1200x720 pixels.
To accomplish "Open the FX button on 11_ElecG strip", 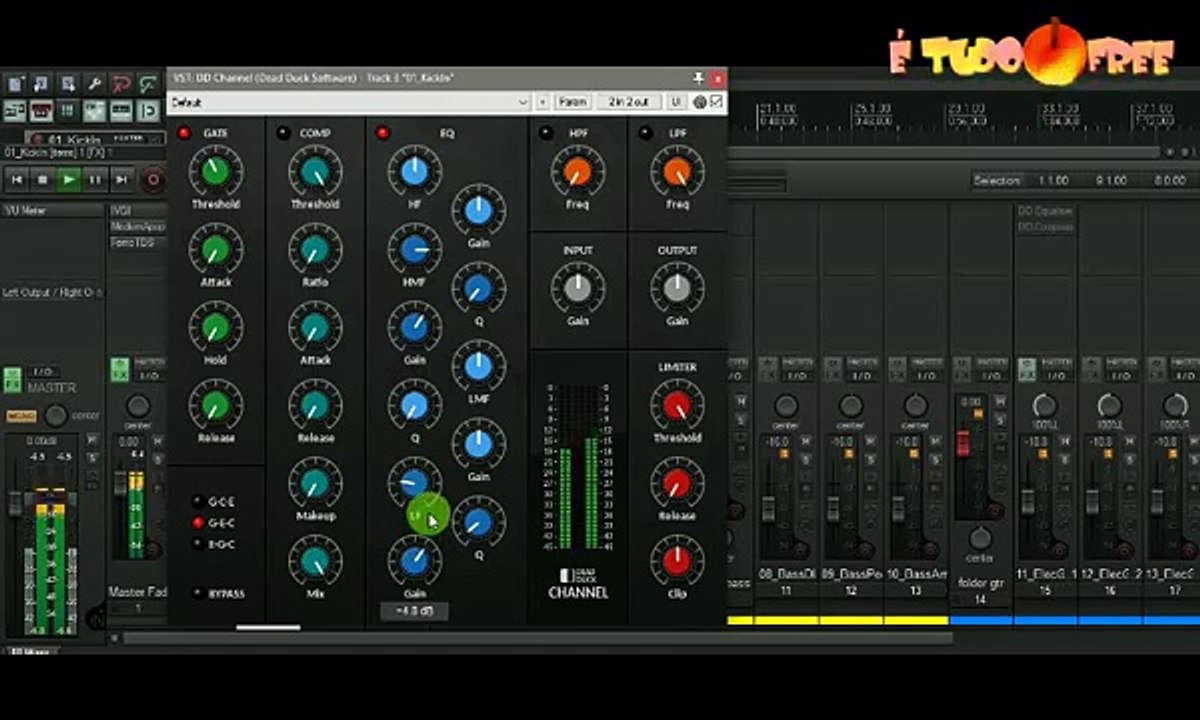I will pos(1027,368).
